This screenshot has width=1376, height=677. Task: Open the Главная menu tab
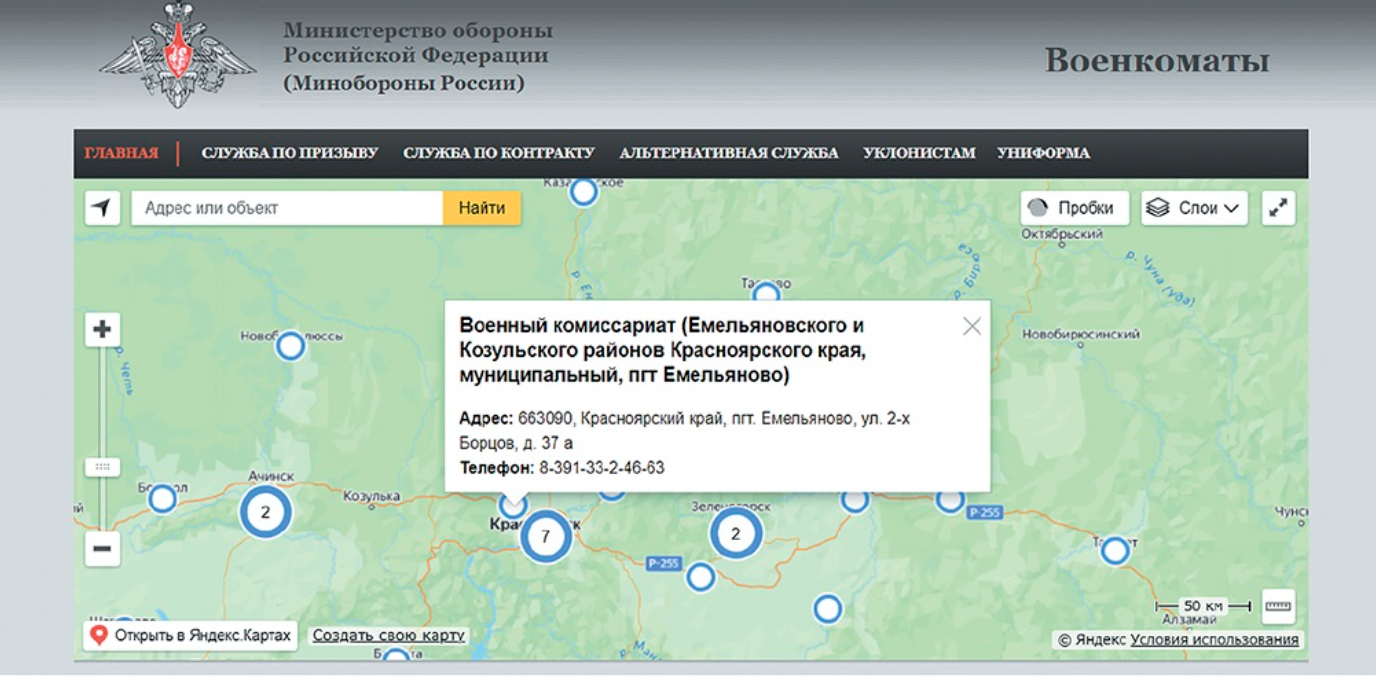[x=121, y=153]
